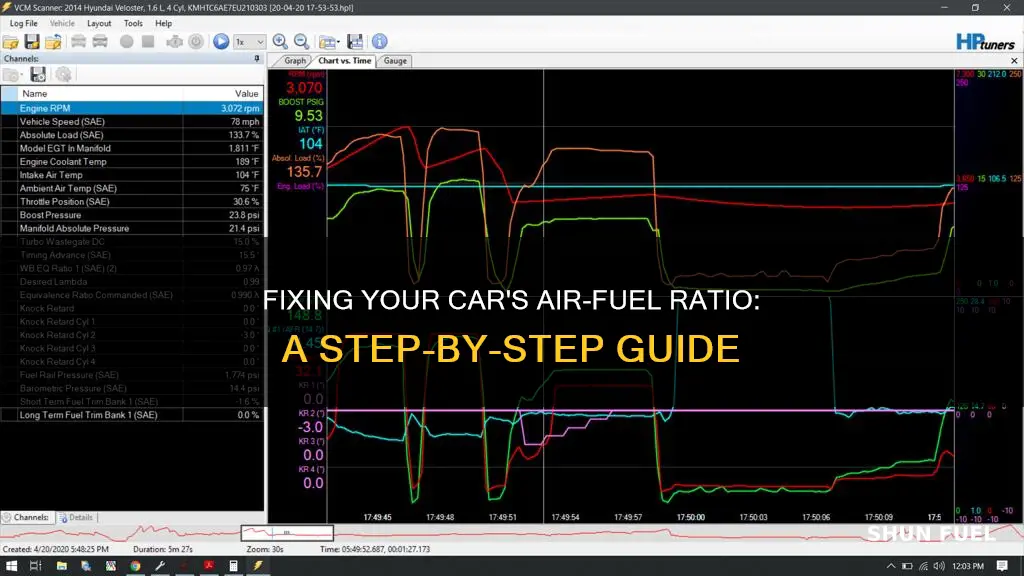Select the Throttle Position (SAE) row
This screenshot has width=1024, height=576.
tap(132, 202)
